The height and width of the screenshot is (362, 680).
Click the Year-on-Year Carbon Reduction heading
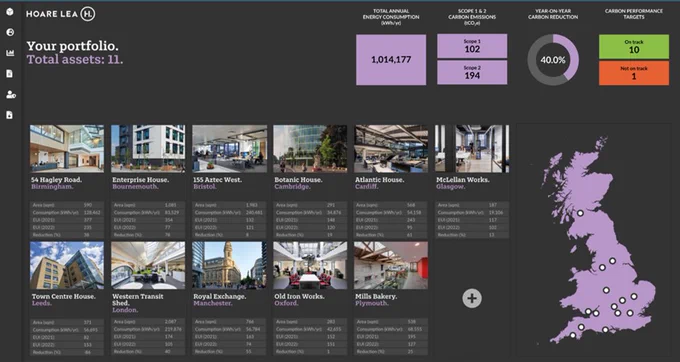pos(553,14)
